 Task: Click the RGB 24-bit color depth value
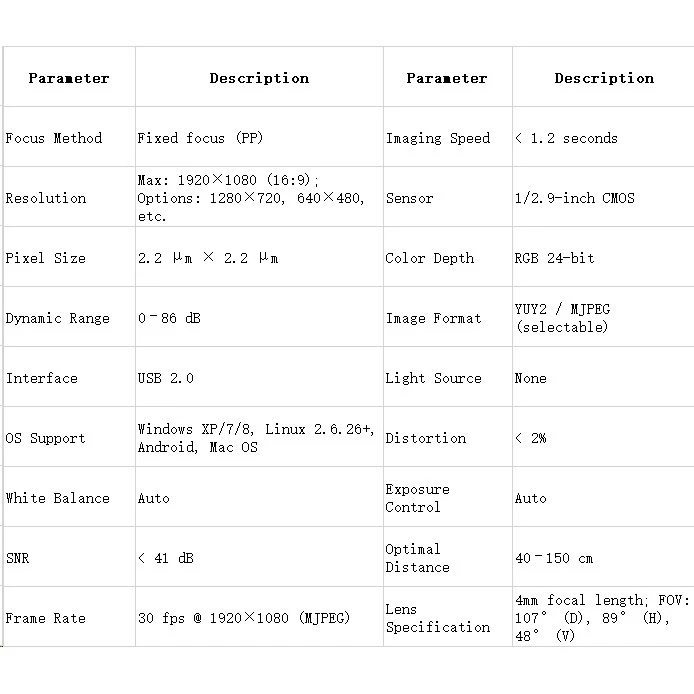pos(554,258)
